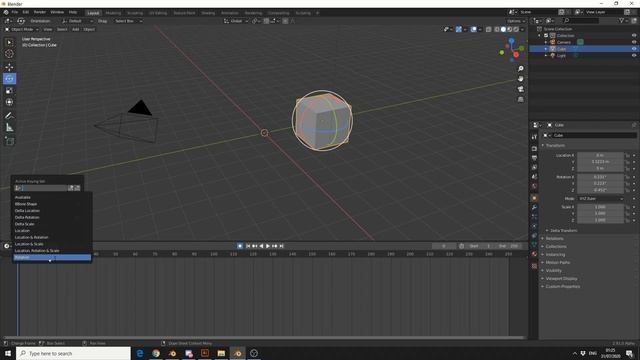Toggle visibility eye of Cube in outliner
The height and width of the screenshot is (360, 640).
point(634,49)
